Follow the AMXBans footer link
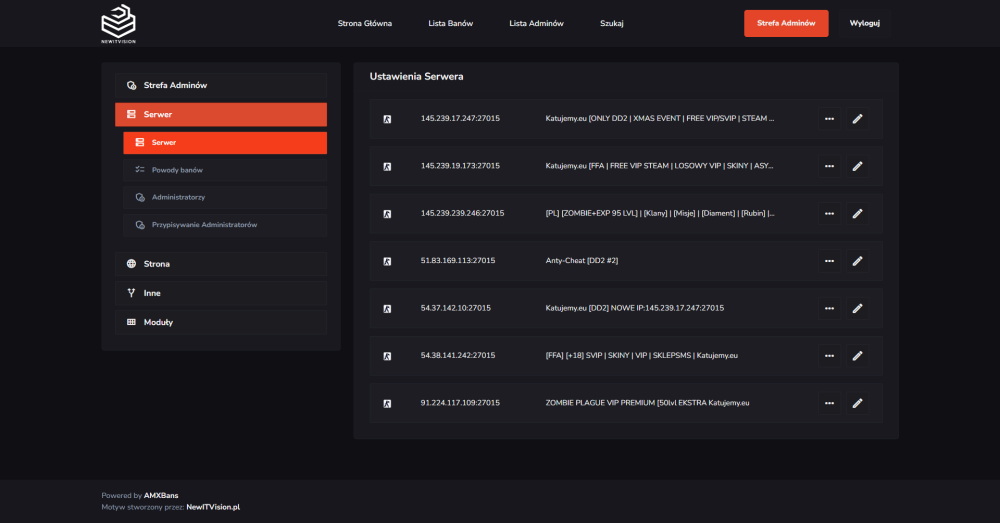This screenshot has width=1000, height=523. pyautogui.click(x=161, y=496)
